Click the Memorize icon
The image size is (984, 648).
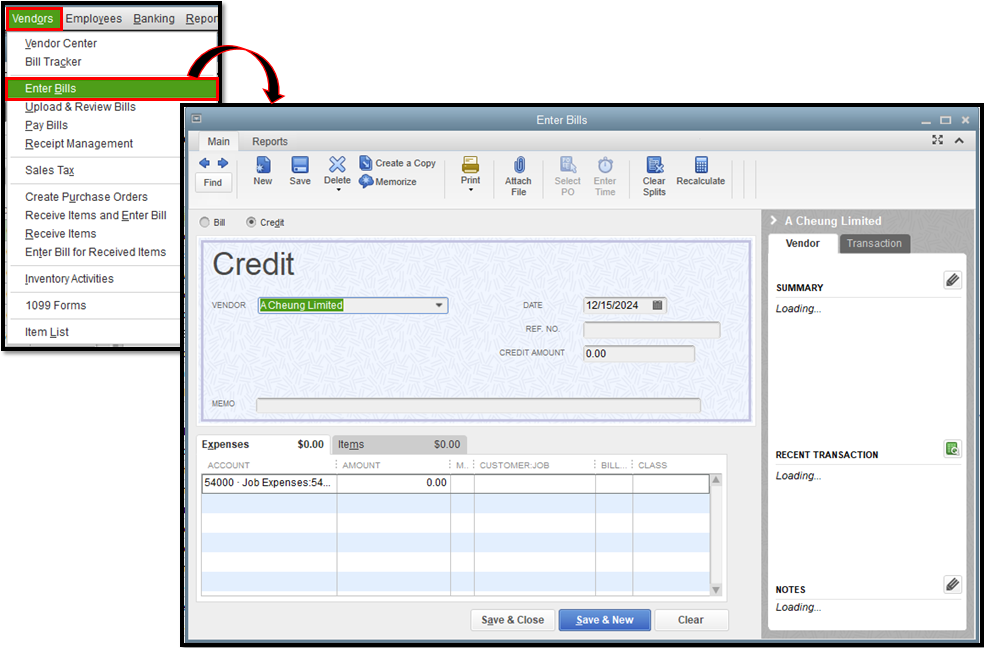pos(366,181)
